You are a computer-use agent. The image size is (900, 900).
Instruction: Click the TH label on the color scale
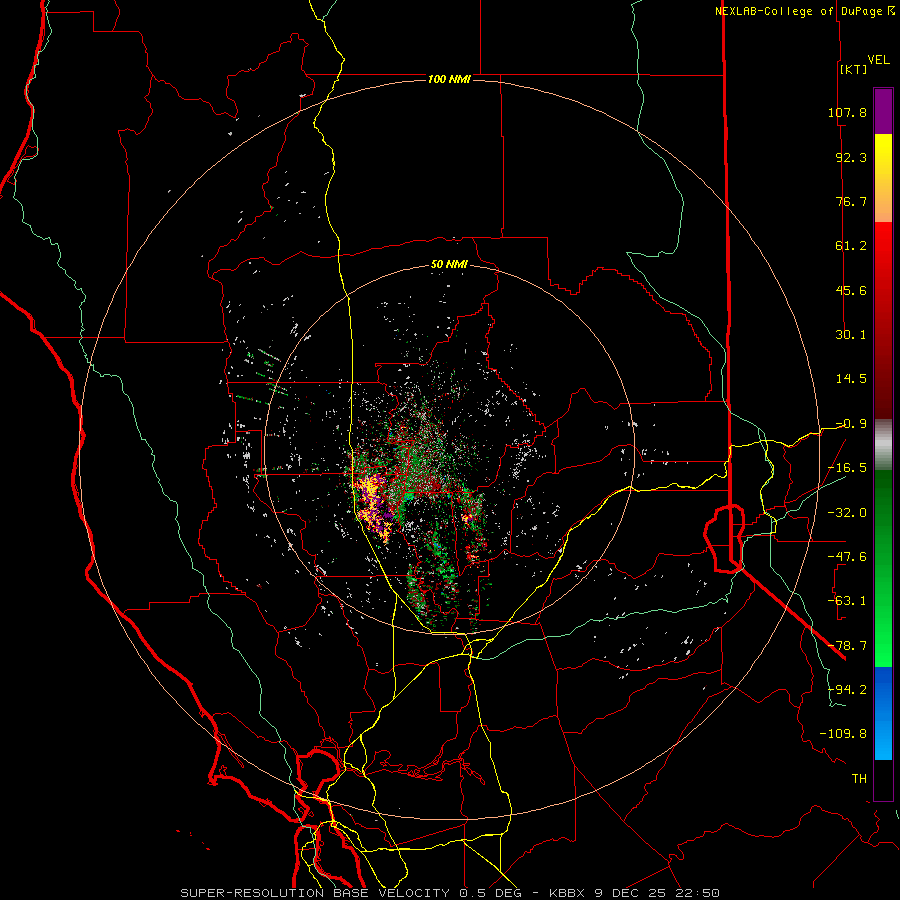click(859, 779)
